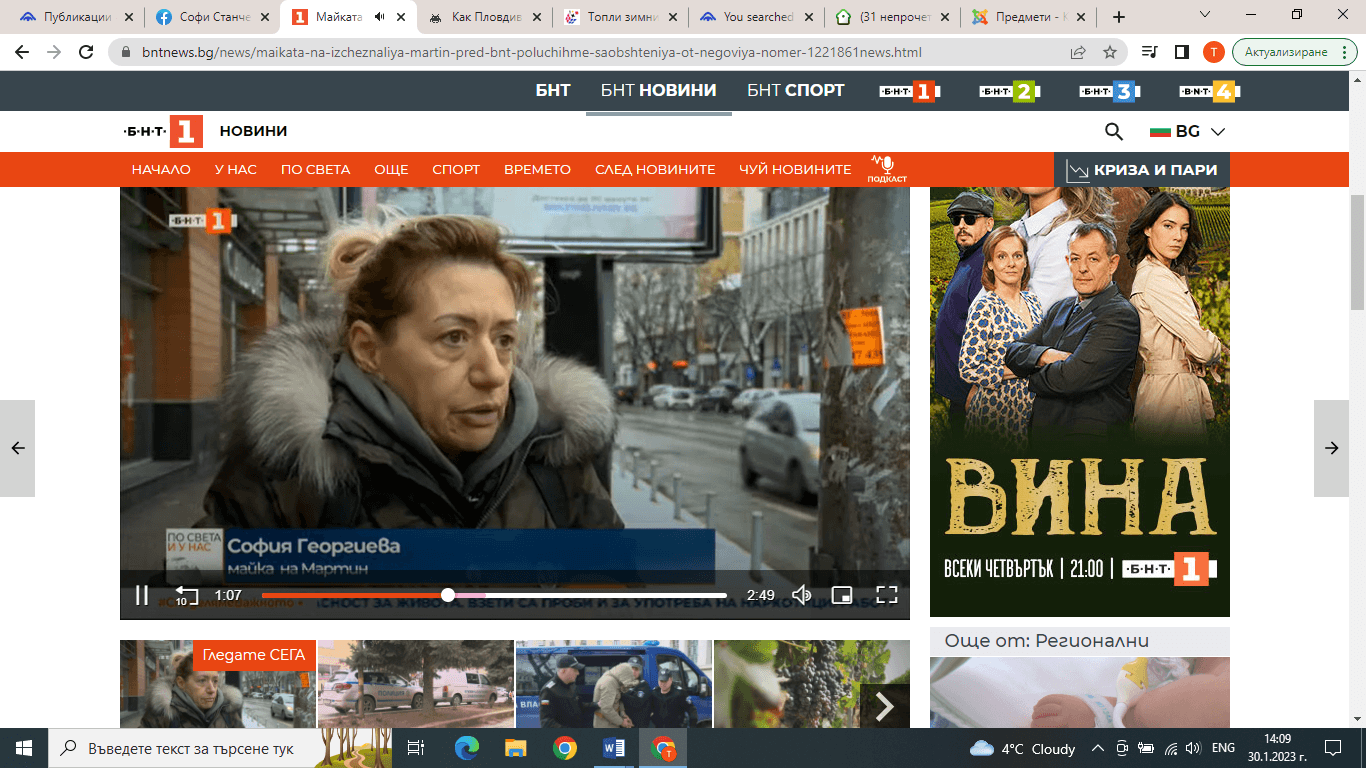Switch to БНТ 3 channel logo

click(1110, 91)
